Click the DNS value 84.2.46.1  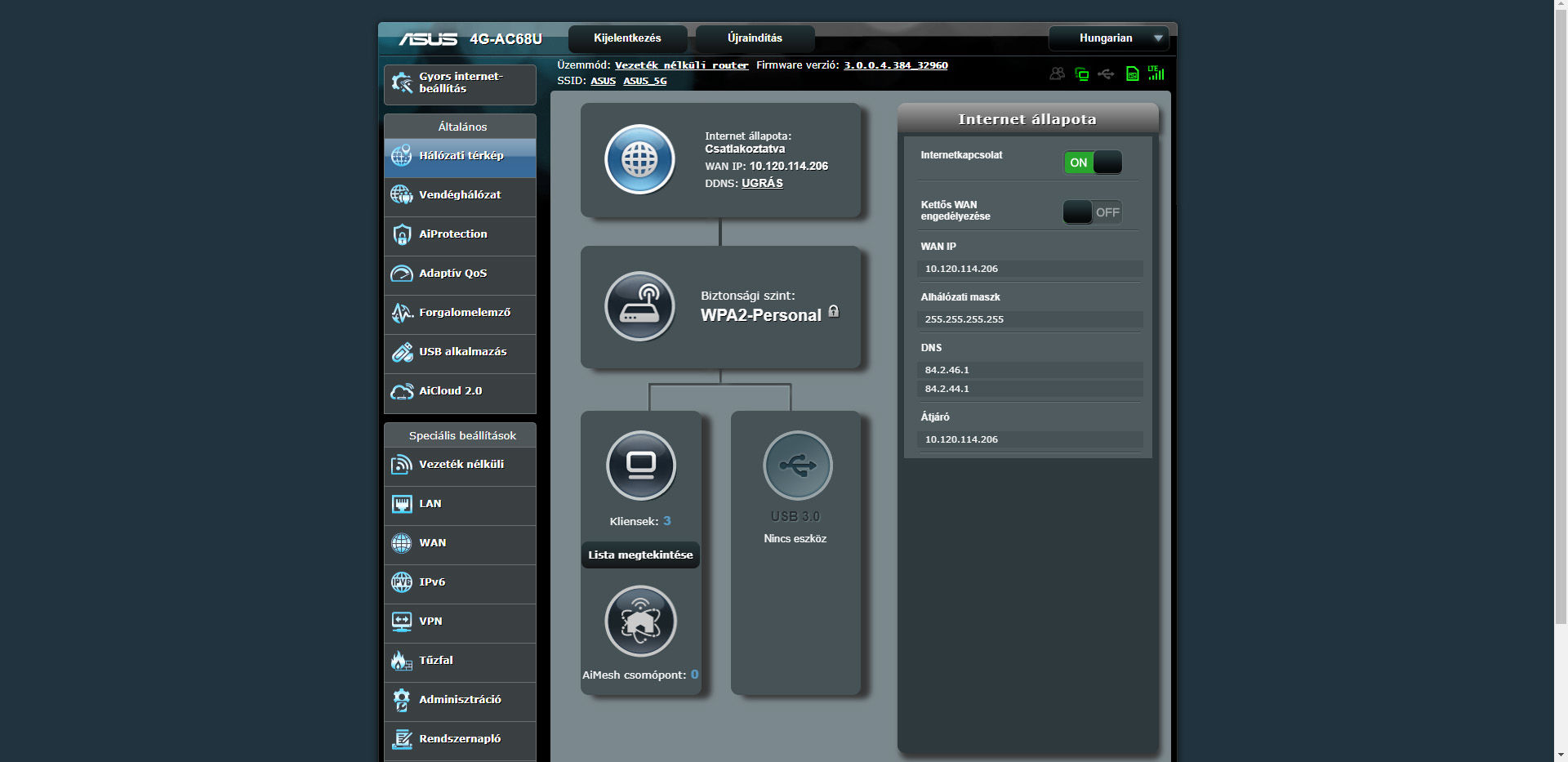[947, 370]
